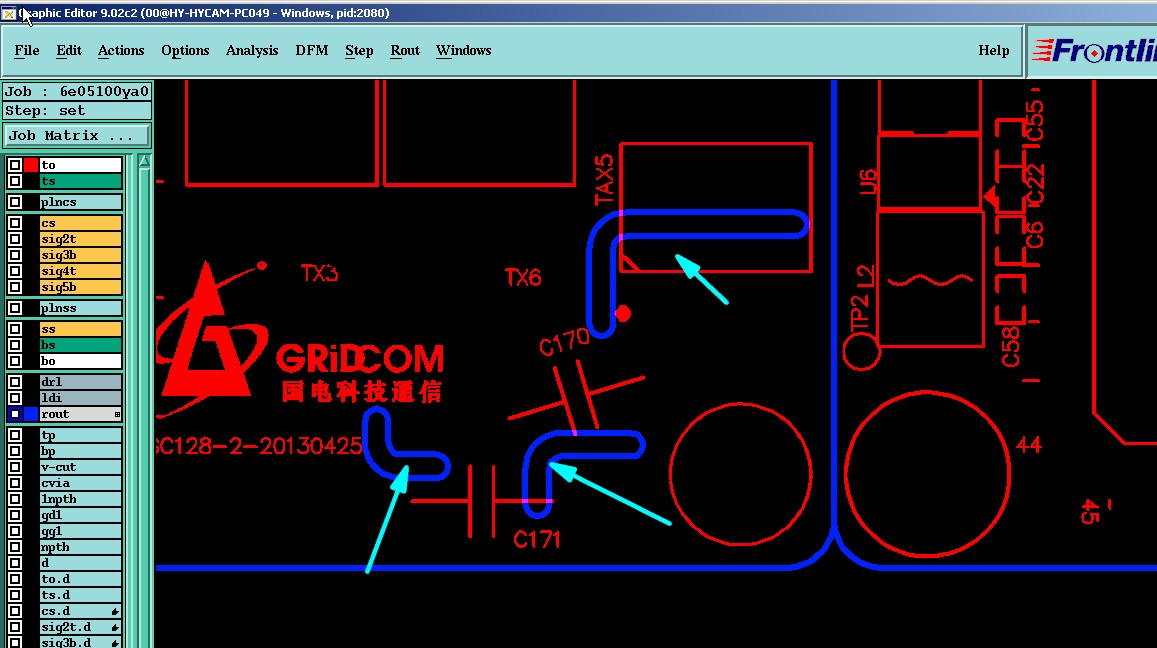Click the 'Step: set' field
The width and height of the screenshot is (1157, 648).
pyautogui.click(x=77, y=111)
